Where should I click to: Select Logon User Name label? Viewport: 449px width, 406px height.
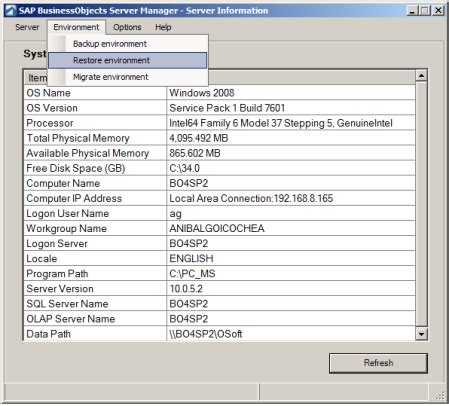pyautogui.click(x=95, y=213)
